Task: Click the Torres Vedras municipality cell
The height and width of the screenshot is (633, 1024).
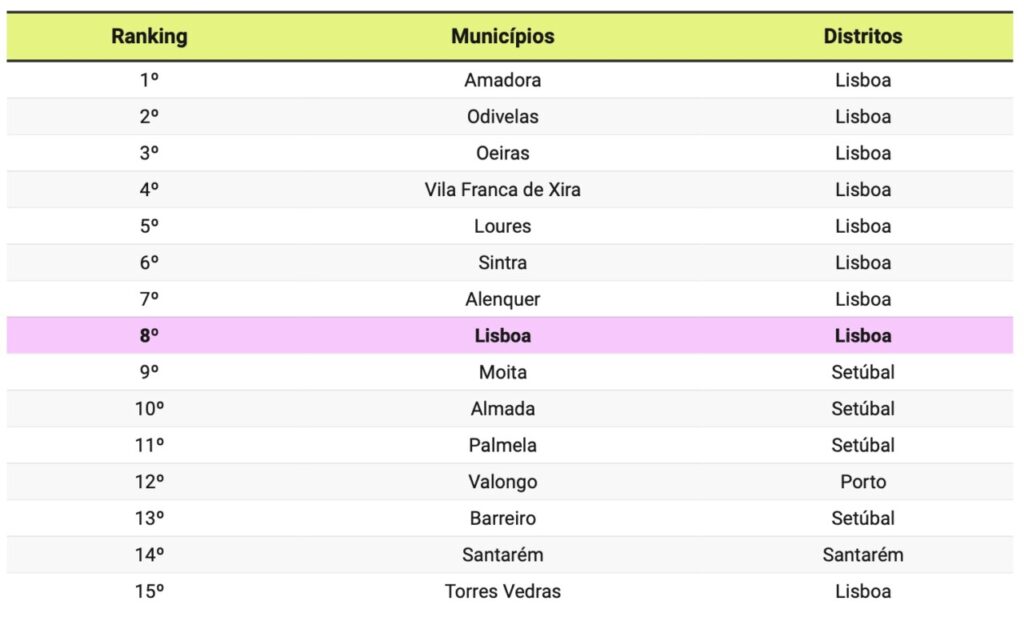Action: pos(502,592)
